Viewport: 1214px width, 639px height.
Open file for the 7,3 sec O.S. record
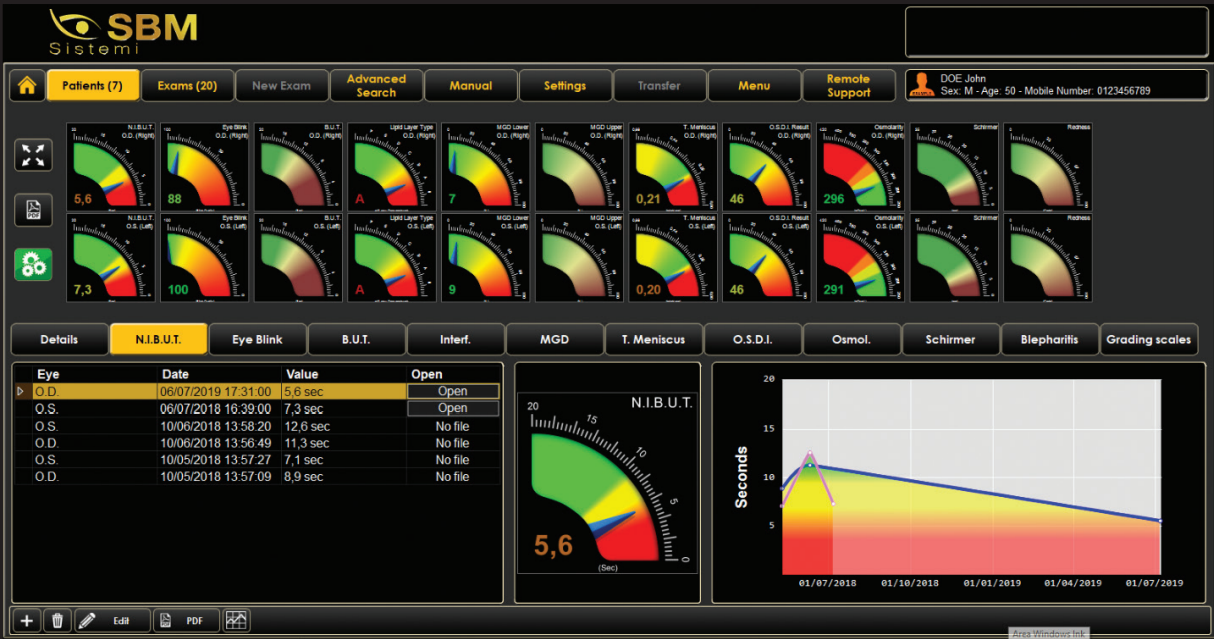tap(452, 408)
